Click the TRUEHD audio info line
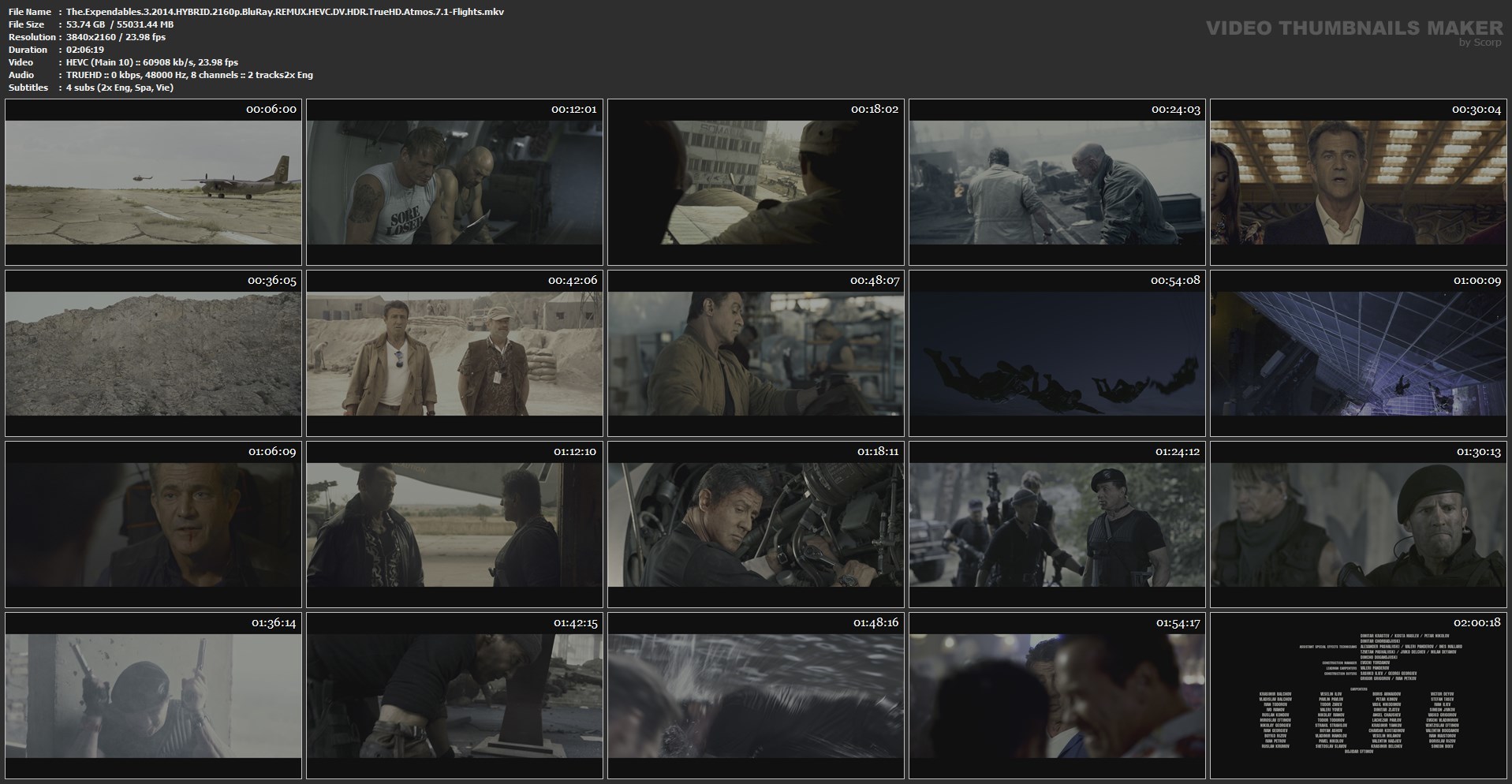1512x784 pixels. click(189, 75)
